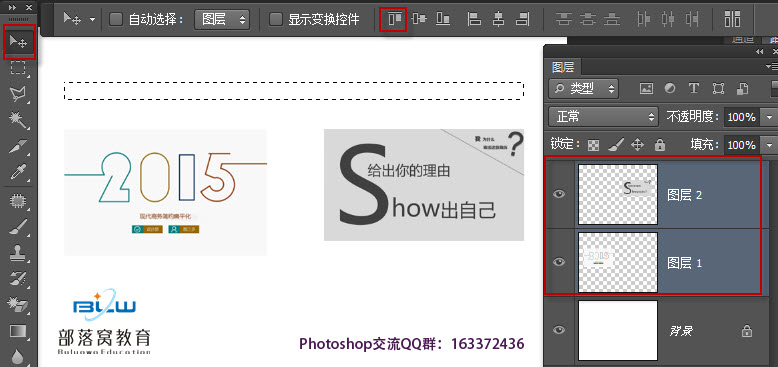Click 填充 100% value field
The height and width of the screenshot is (367, 778).
(x=742, y=145)
